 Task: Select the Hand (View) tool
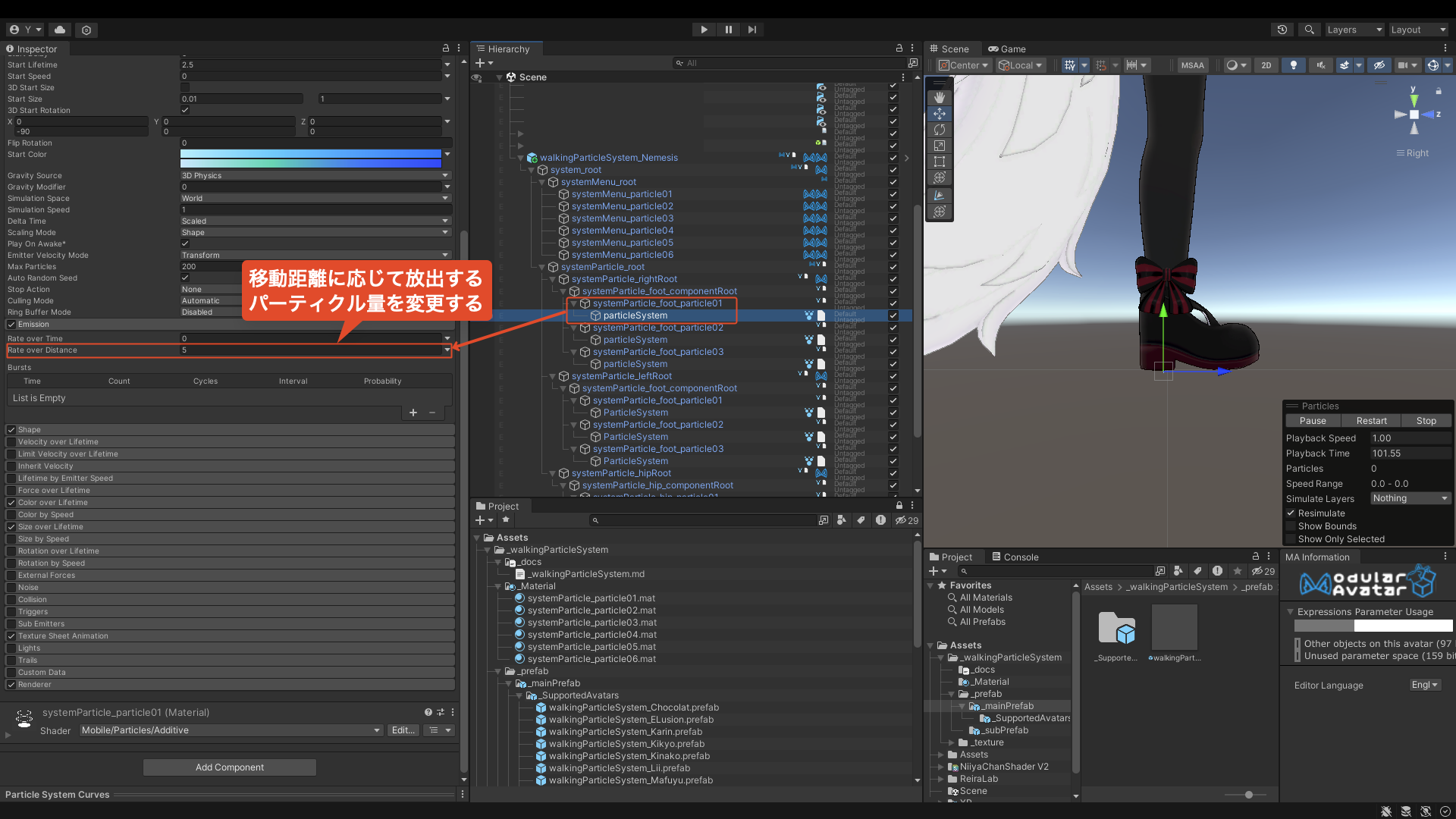[x=939, y=97]
